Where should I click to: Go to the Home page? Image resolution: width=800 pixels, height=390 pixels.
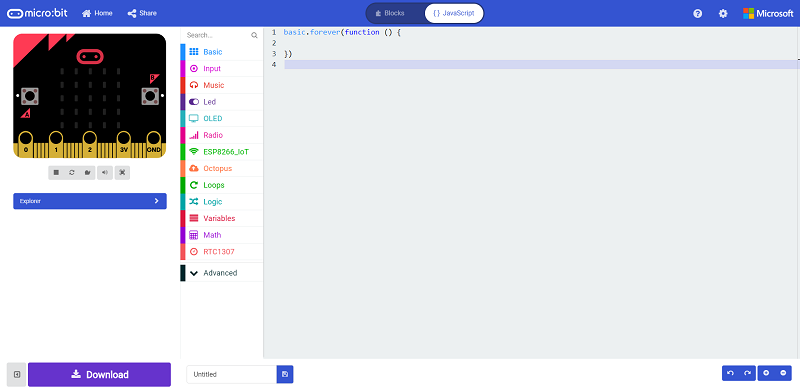pyautogui.click(x=97, y=13)
